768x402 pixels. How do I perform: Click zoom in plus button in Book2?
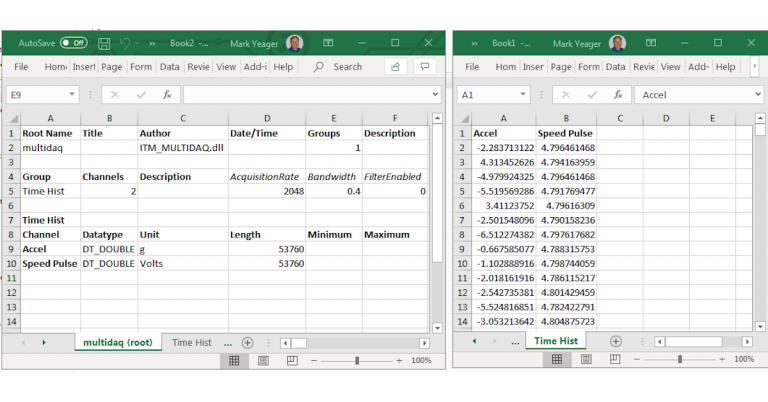point(400,361)
